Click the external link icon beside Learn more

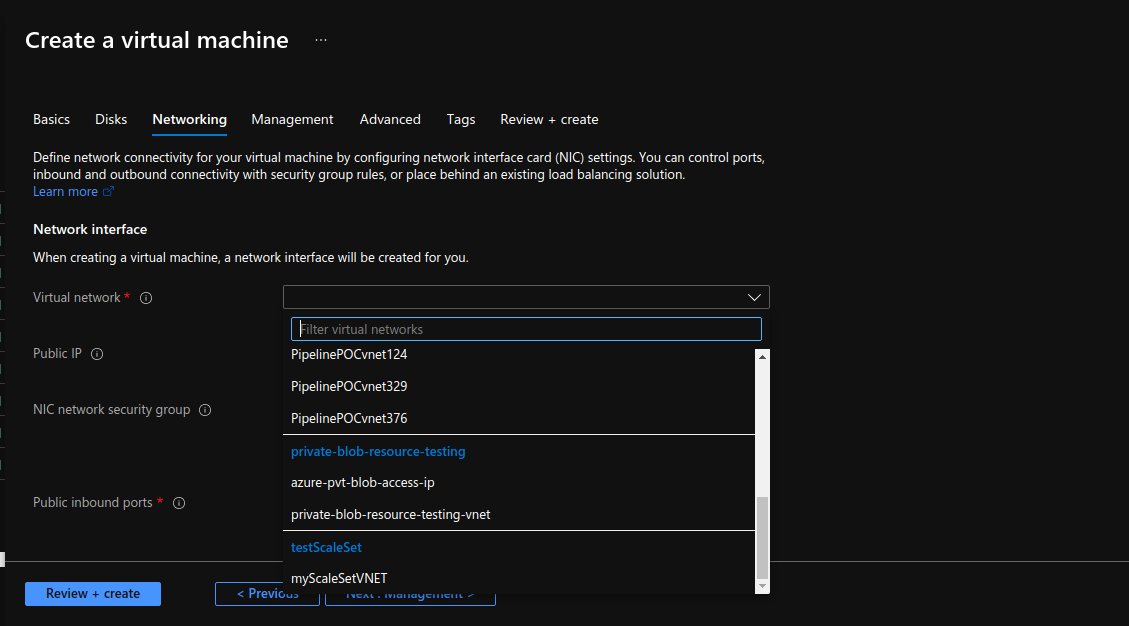(x=109, y=192)
